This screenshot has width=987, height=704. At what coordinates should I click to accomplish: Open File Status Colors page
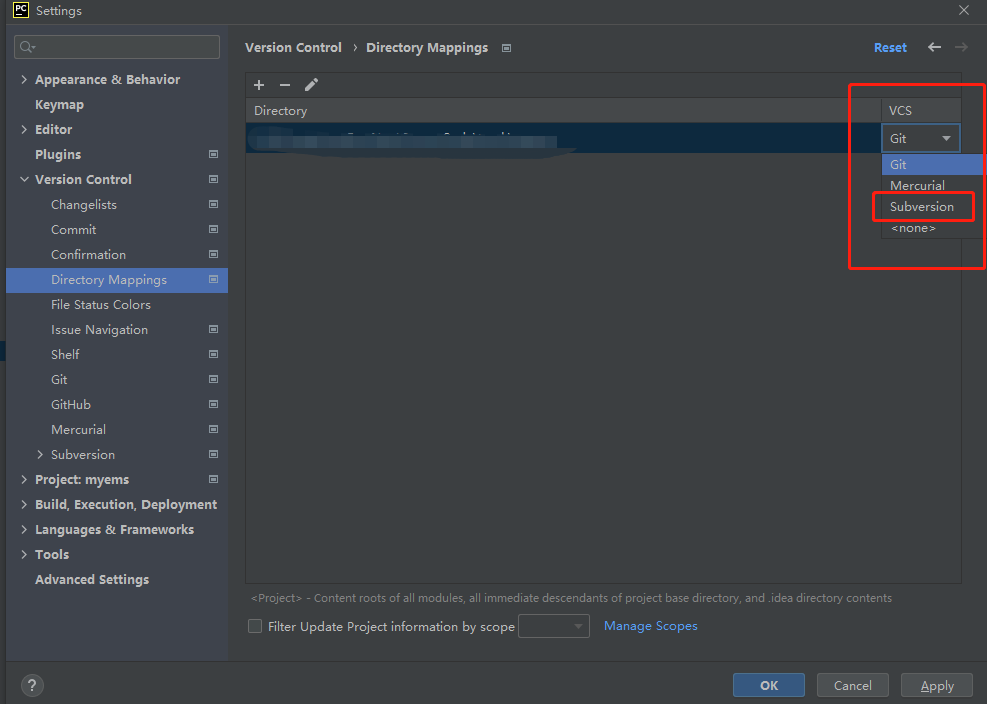101,305
